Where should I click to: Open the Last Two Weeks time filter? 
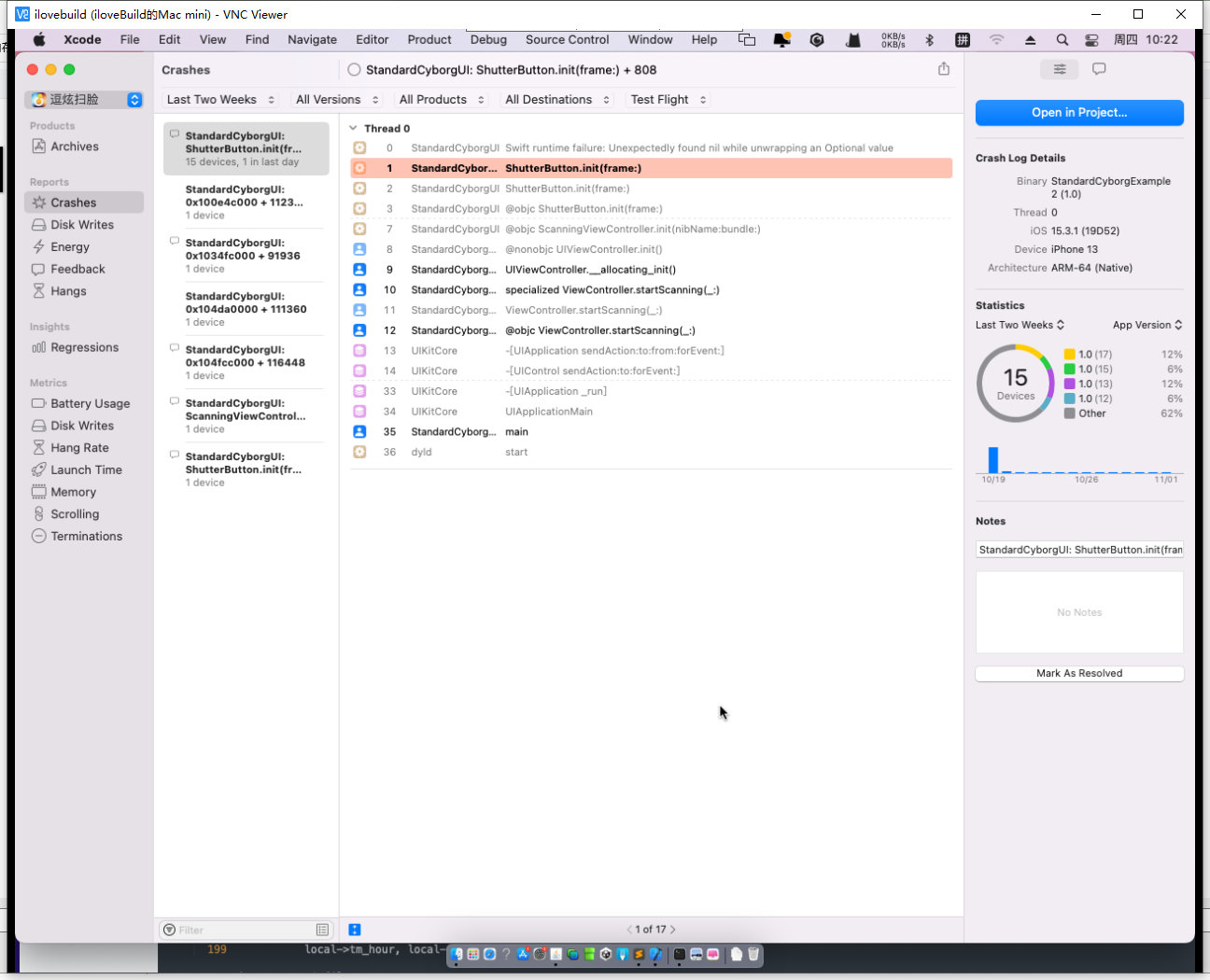coord(220,100)
